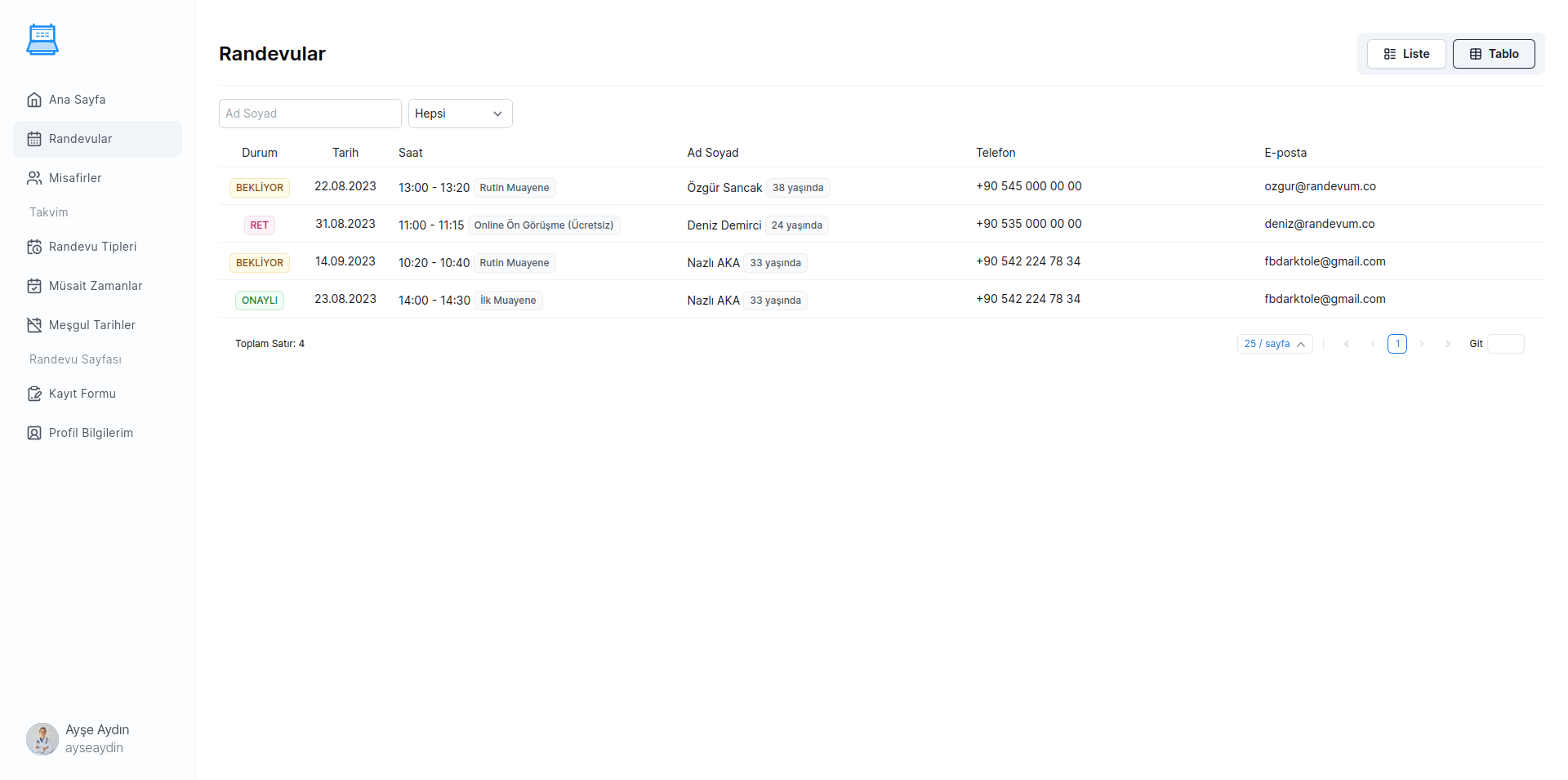Click phone +90 535 000 00 00

point(1029,224)
